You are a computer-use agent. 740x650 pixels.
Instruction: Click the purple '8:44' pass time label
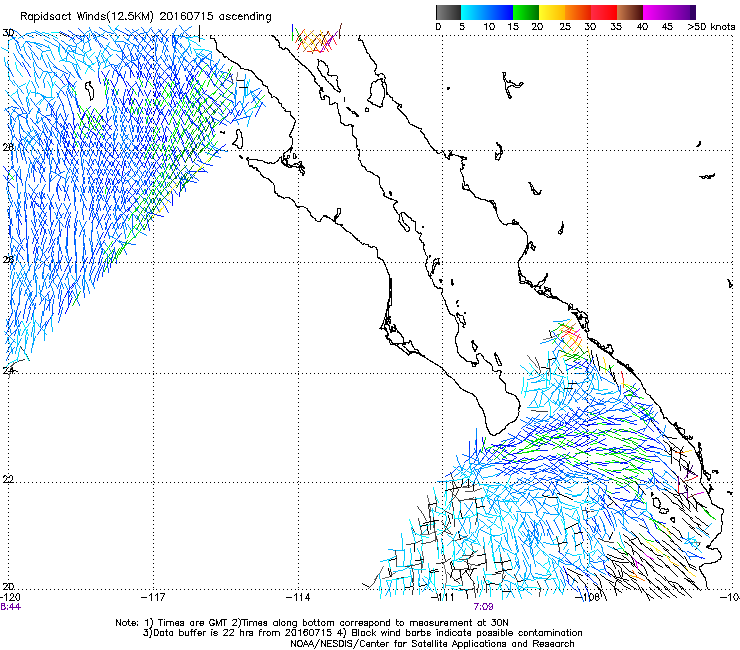(x=10, y=607)
